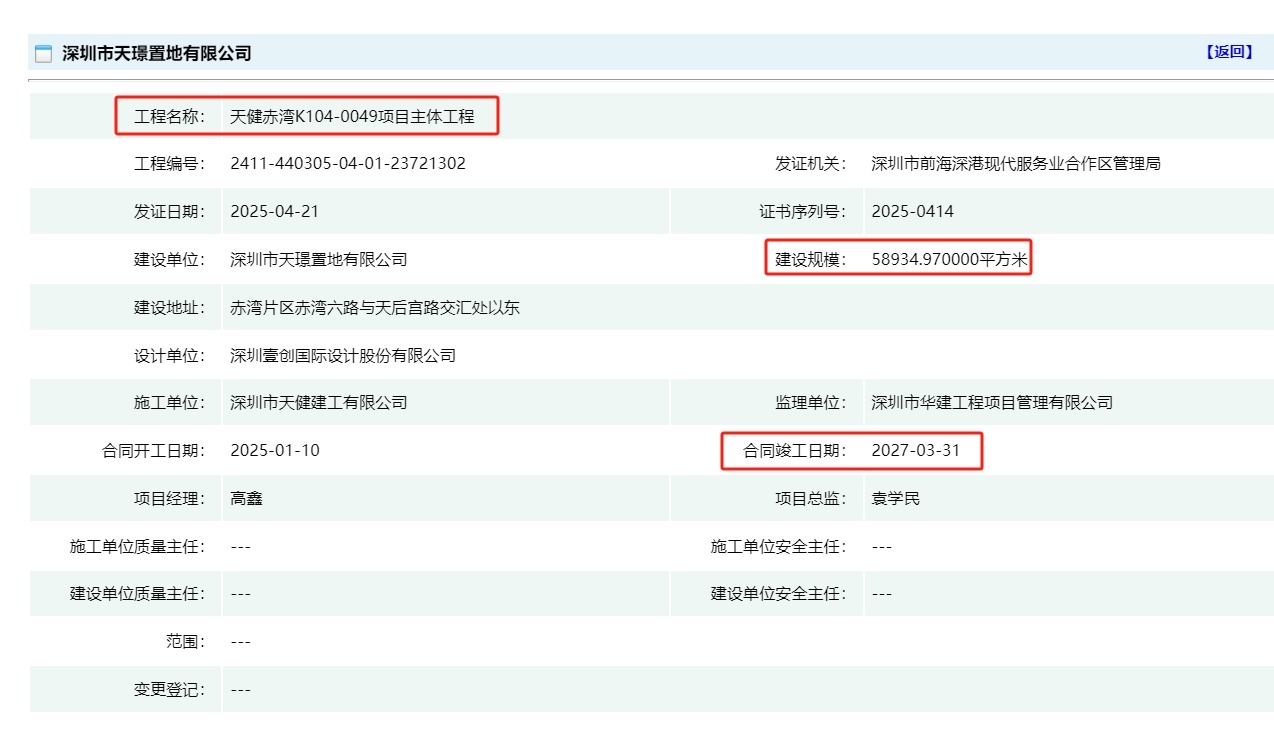Click the 建设单位 value 深圳市天璟置地有限公司
1274x729 pixels.
(318, 259)
